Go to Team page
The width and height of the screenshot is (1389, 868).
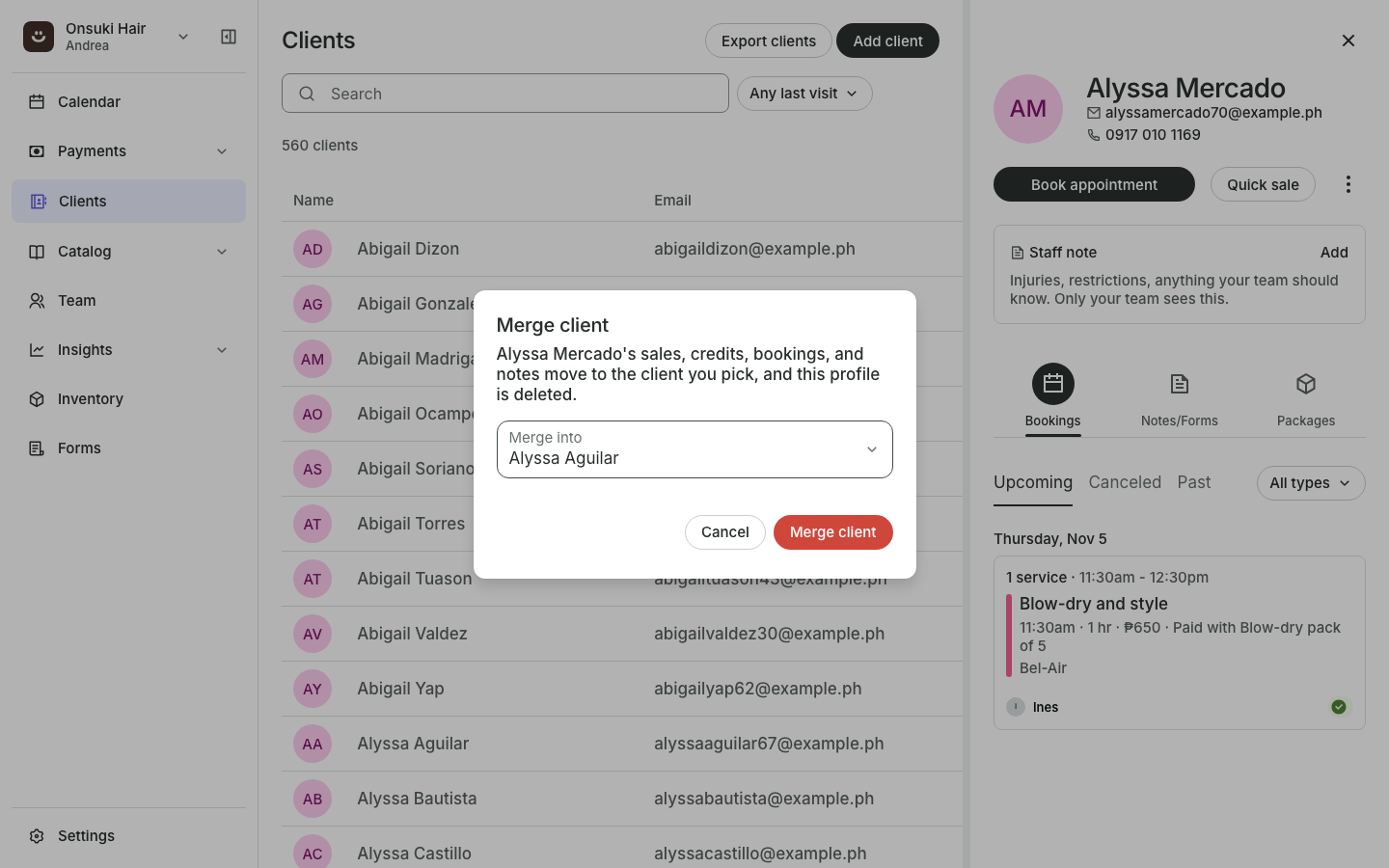(x=128, y=301)
